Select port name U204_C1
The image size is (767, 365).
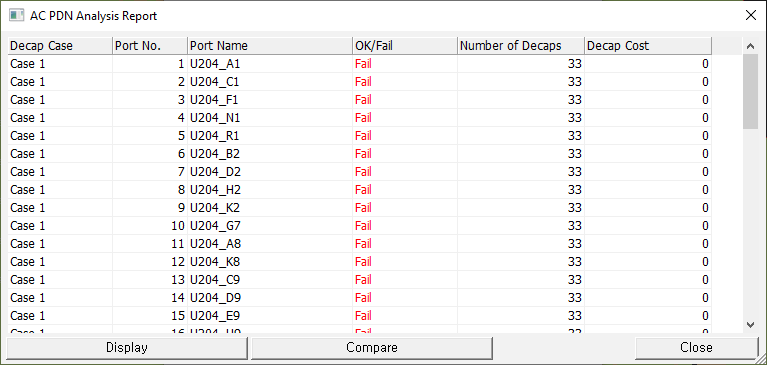(215, 82)
